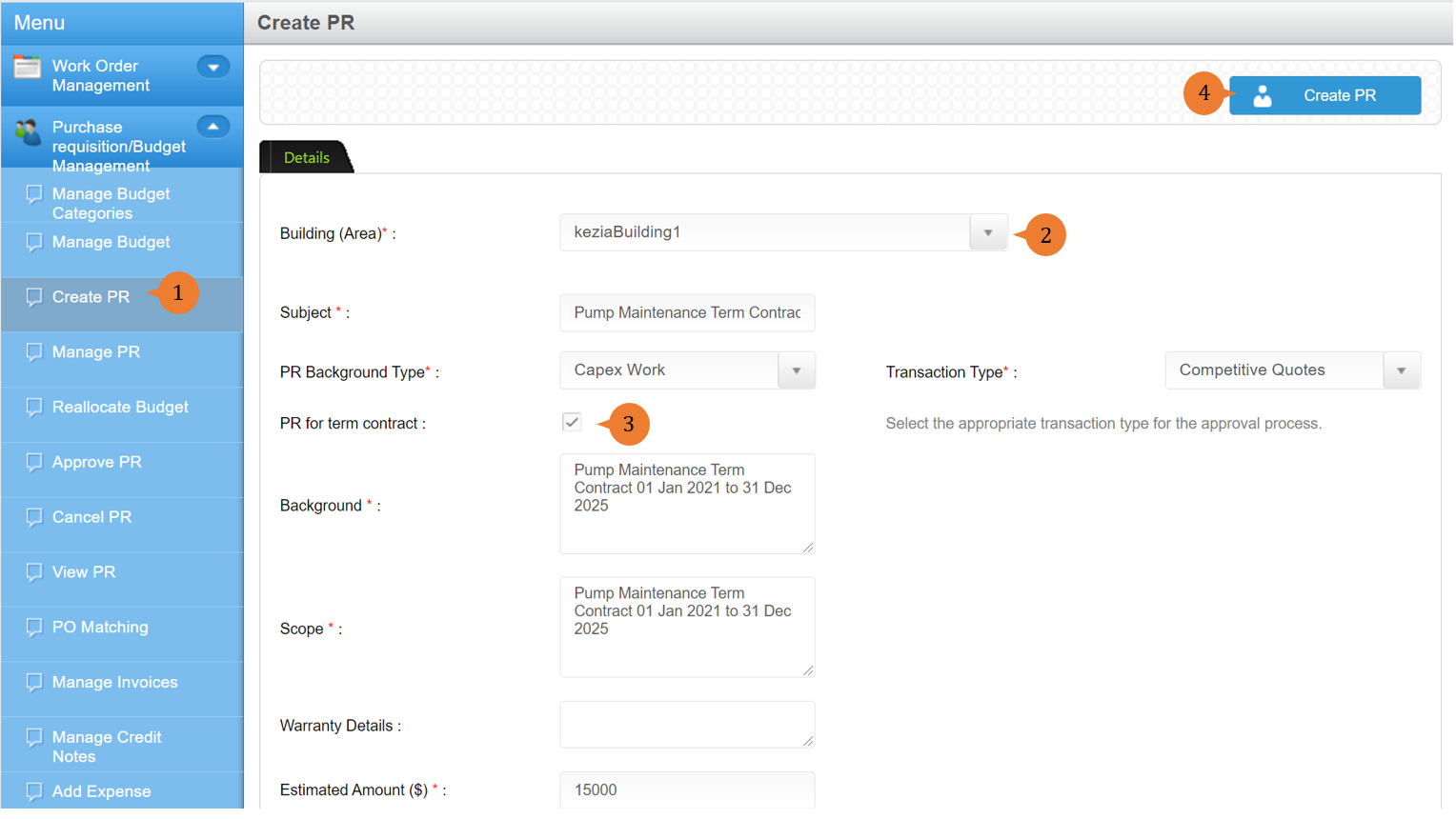1456x819 pixels.
Task: Click the icon beside Add Expense
Action: click(34, 792)
